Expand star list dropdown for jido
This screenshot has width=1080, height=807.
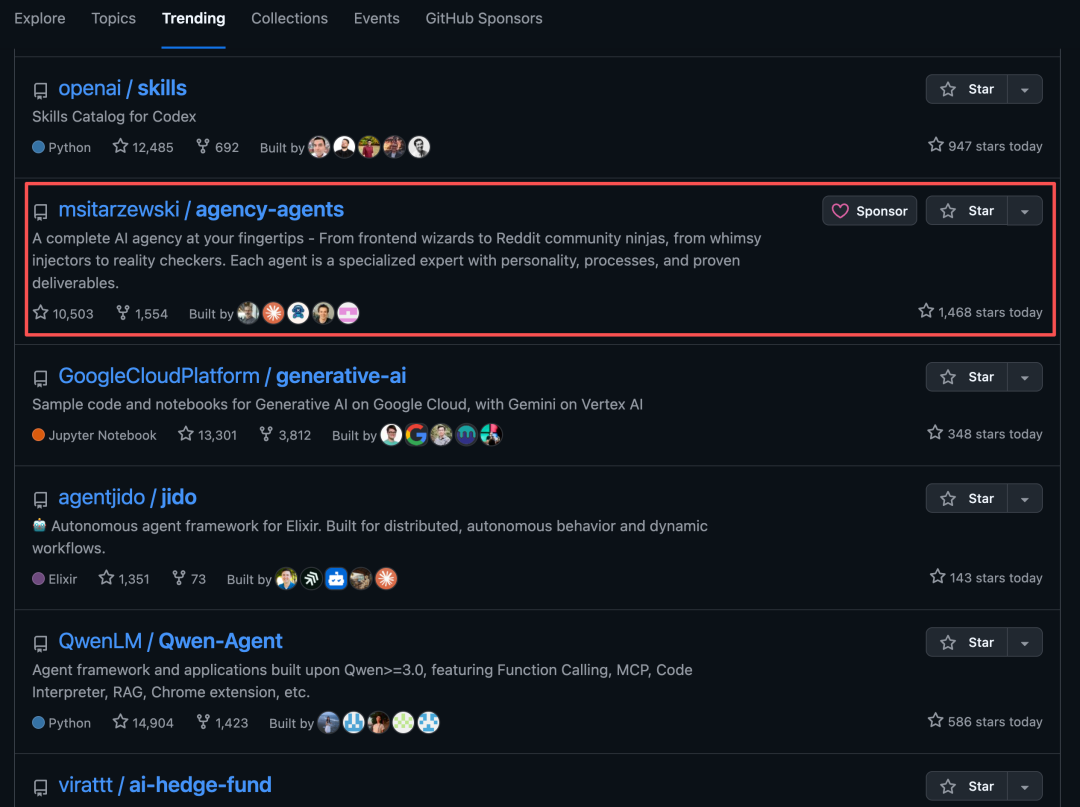tap(1025, 499)
